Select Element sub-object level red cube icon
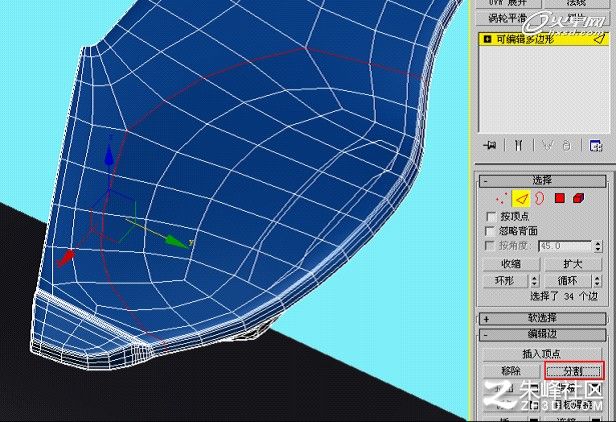The height and width of the screenshot is (422, 616). 579,198
